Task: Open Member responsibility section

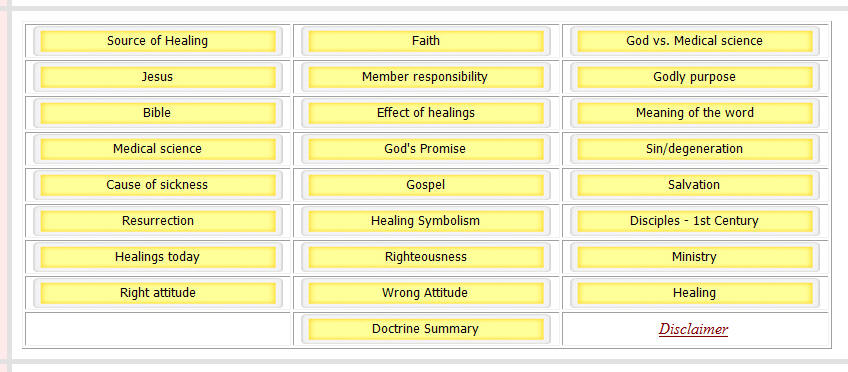Action: point(426,77)
